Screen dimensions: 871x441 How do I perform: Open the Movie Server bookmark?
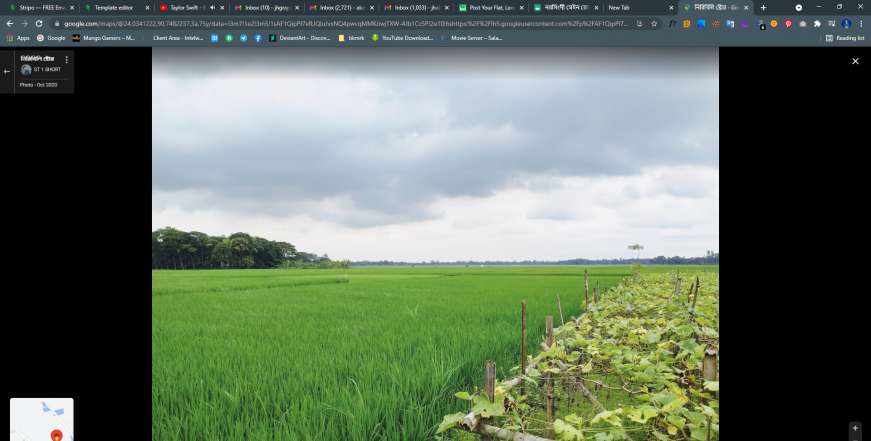(472, 38)
